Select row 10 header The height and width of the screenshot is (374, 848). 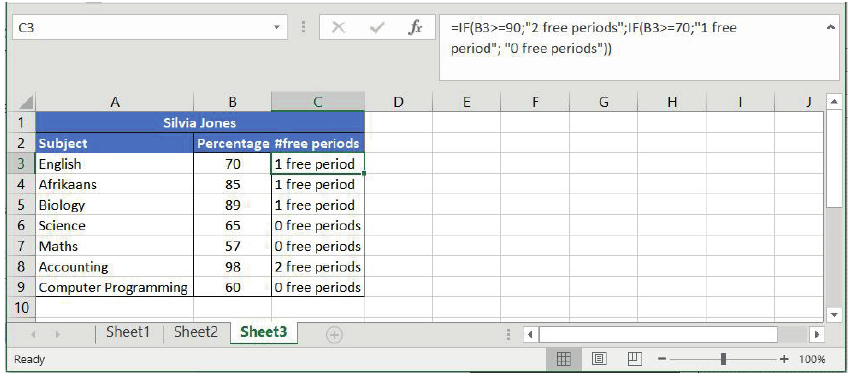[22, 308]
